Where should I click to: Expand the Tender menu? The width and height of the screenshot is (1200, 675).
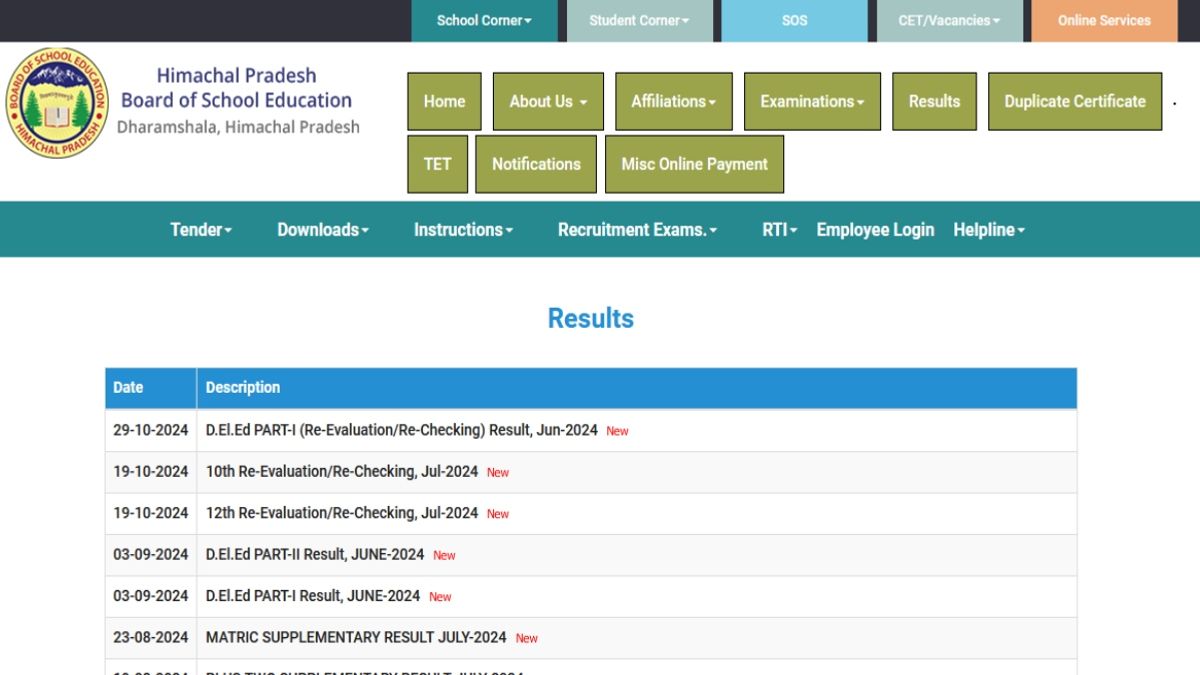[201, 230]
